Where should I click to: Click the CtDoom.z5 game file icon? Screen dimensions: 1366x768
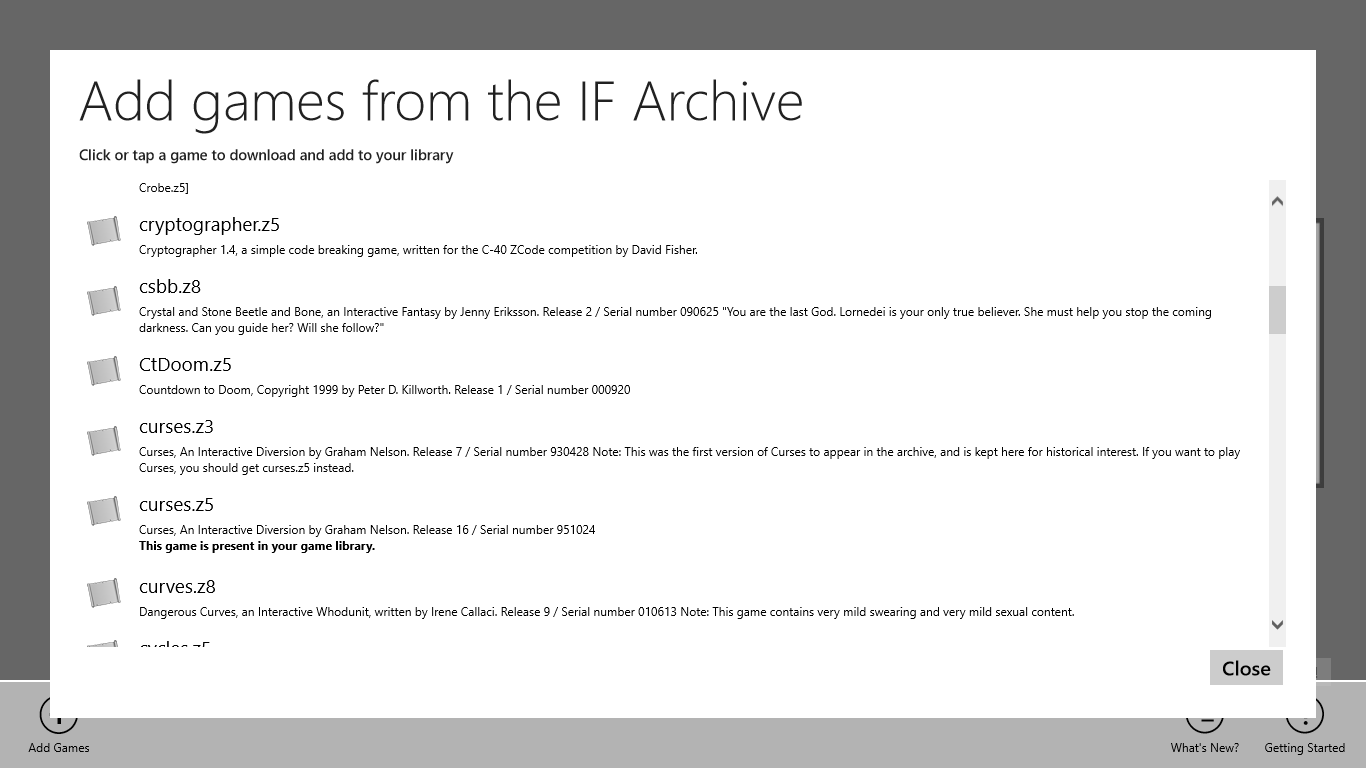(104, 371)
